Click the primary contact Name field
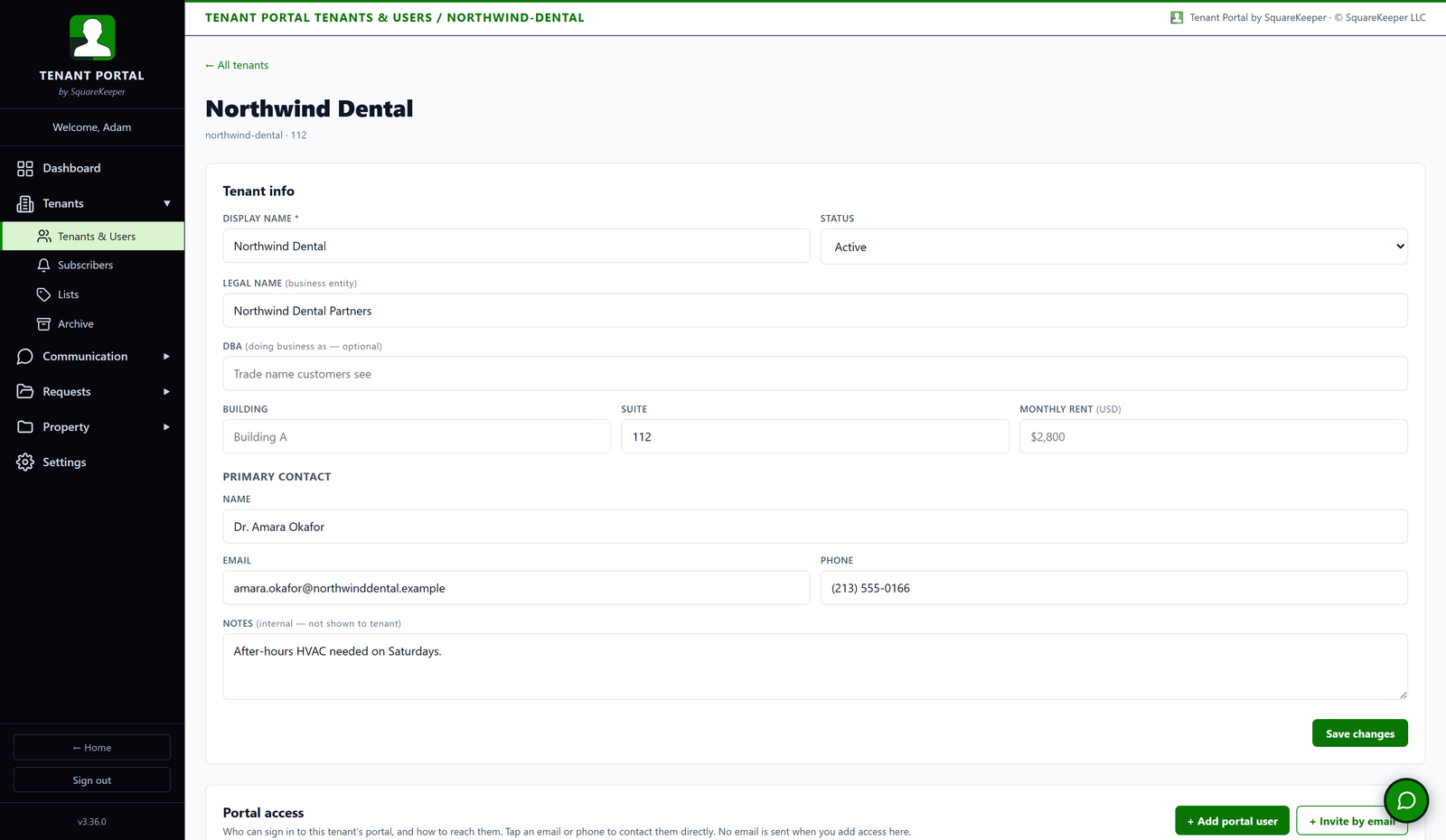The height and width of the screenshot is (840, 1446). 815,527
